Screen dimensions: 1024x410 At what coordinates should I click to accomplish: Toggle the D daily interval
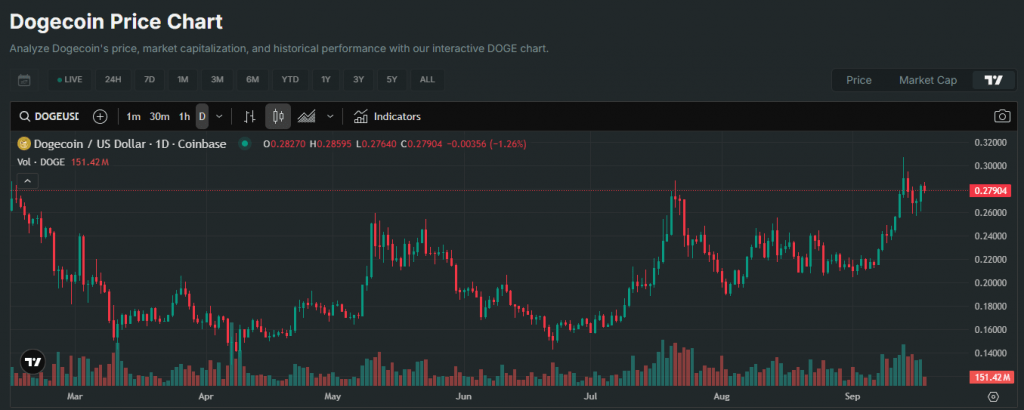pos(202,116)
